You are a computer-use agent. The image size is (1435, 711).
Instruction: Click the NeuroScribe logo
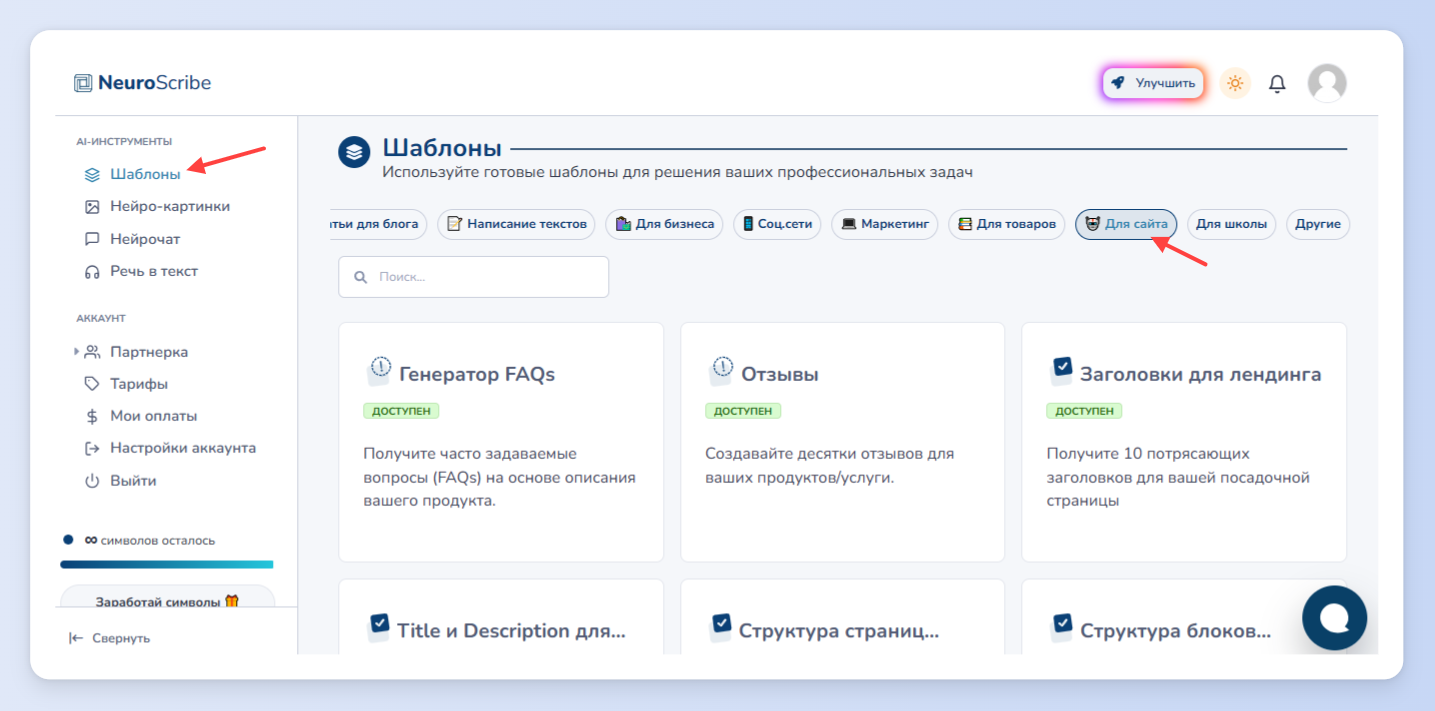pos(143,83)
